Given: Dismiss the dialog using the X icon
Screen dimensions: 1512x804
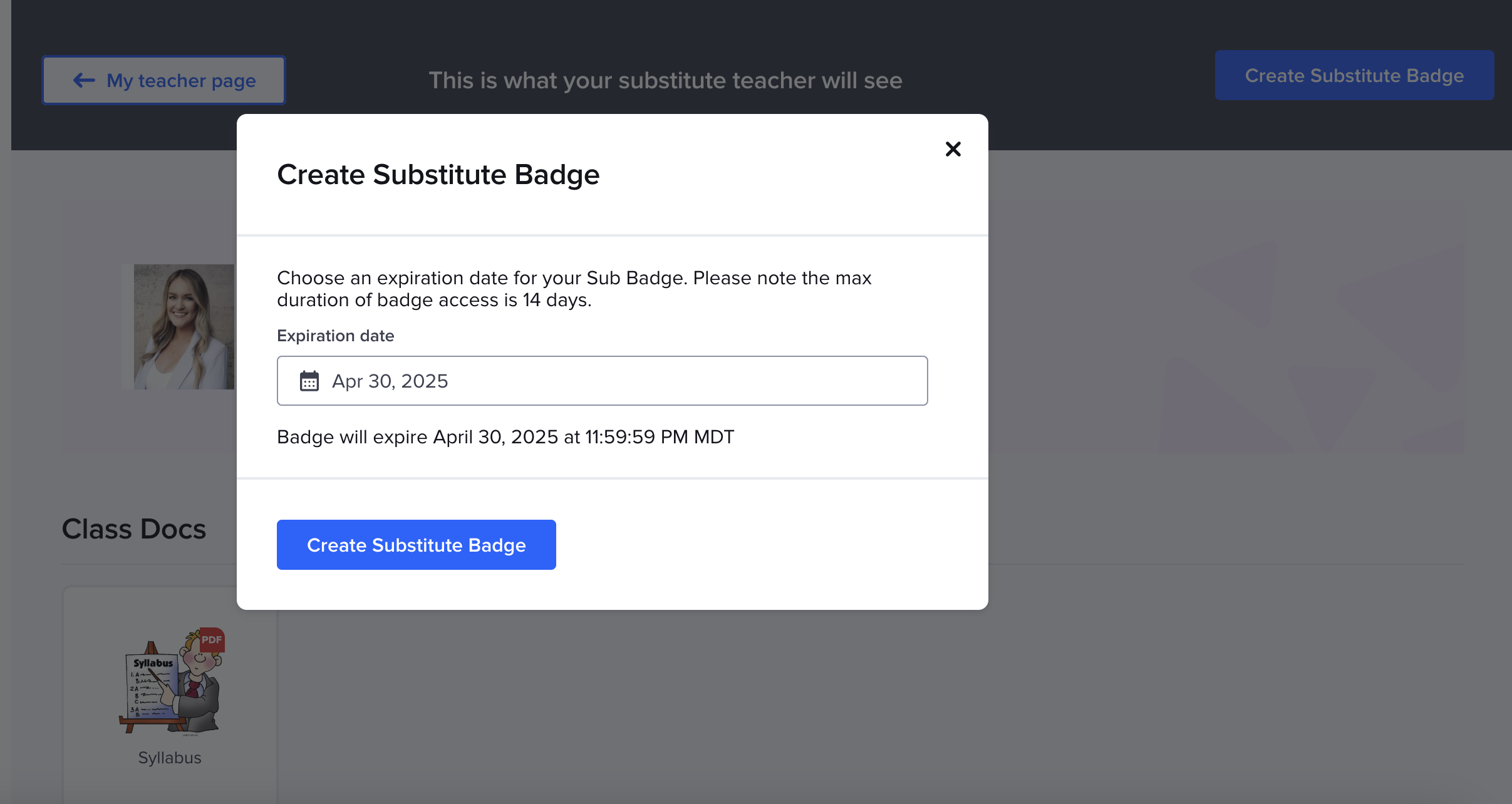Looking at the screenshot, I should point(953,149).
